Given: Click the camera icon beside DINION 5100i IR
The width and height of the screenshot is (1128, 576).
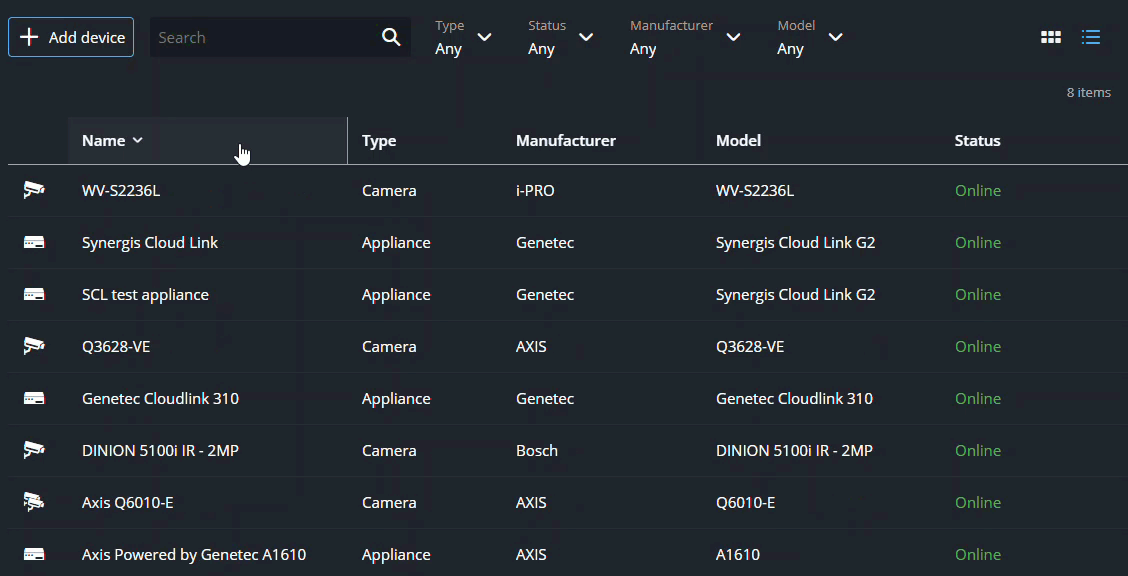Looking at the screenshot, I should pyautogui.click(x=34, y=450).
